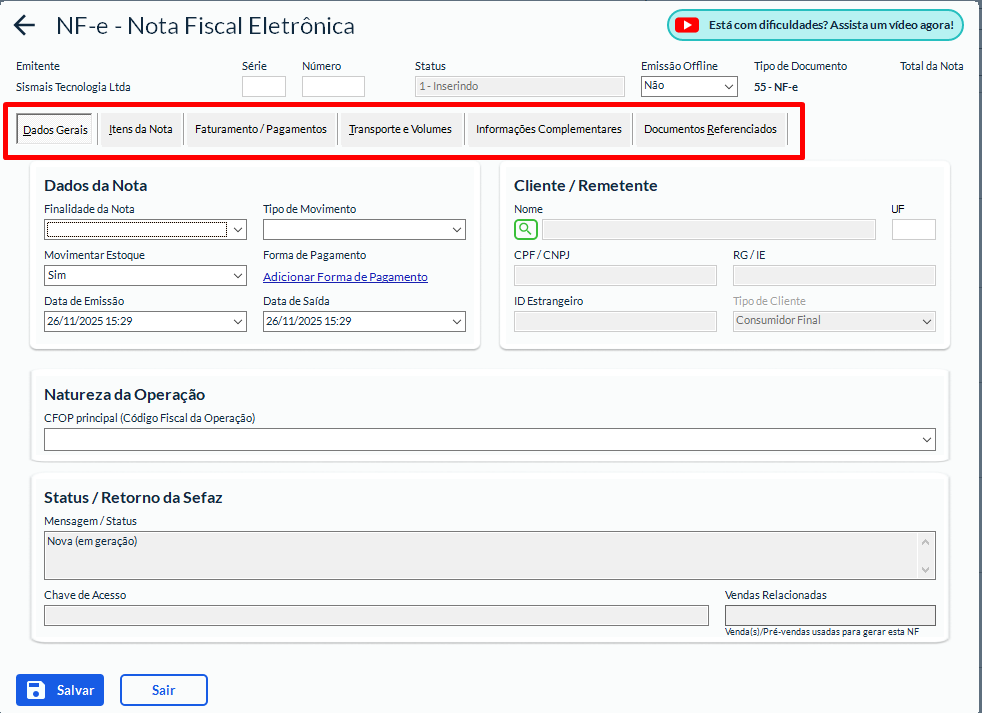Open the Documentos Referenciados tab
Viewport: 982px width, 713px height.
(x=710, y=129)
